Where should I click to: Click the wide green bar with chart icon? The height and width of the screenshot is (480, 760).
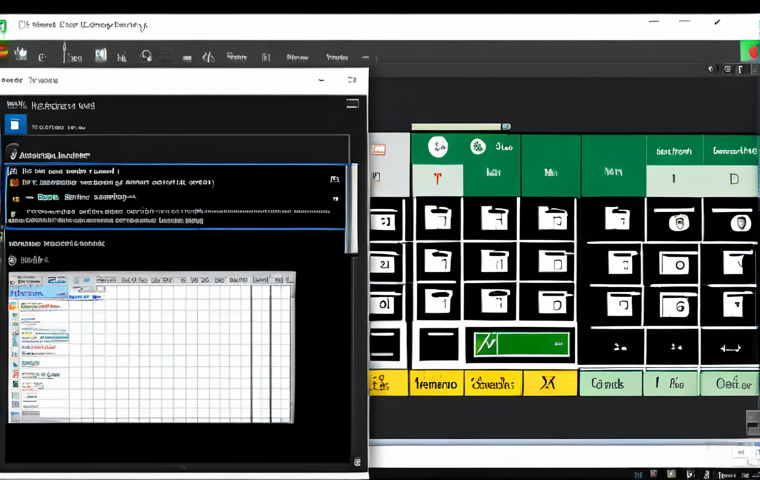521,344
